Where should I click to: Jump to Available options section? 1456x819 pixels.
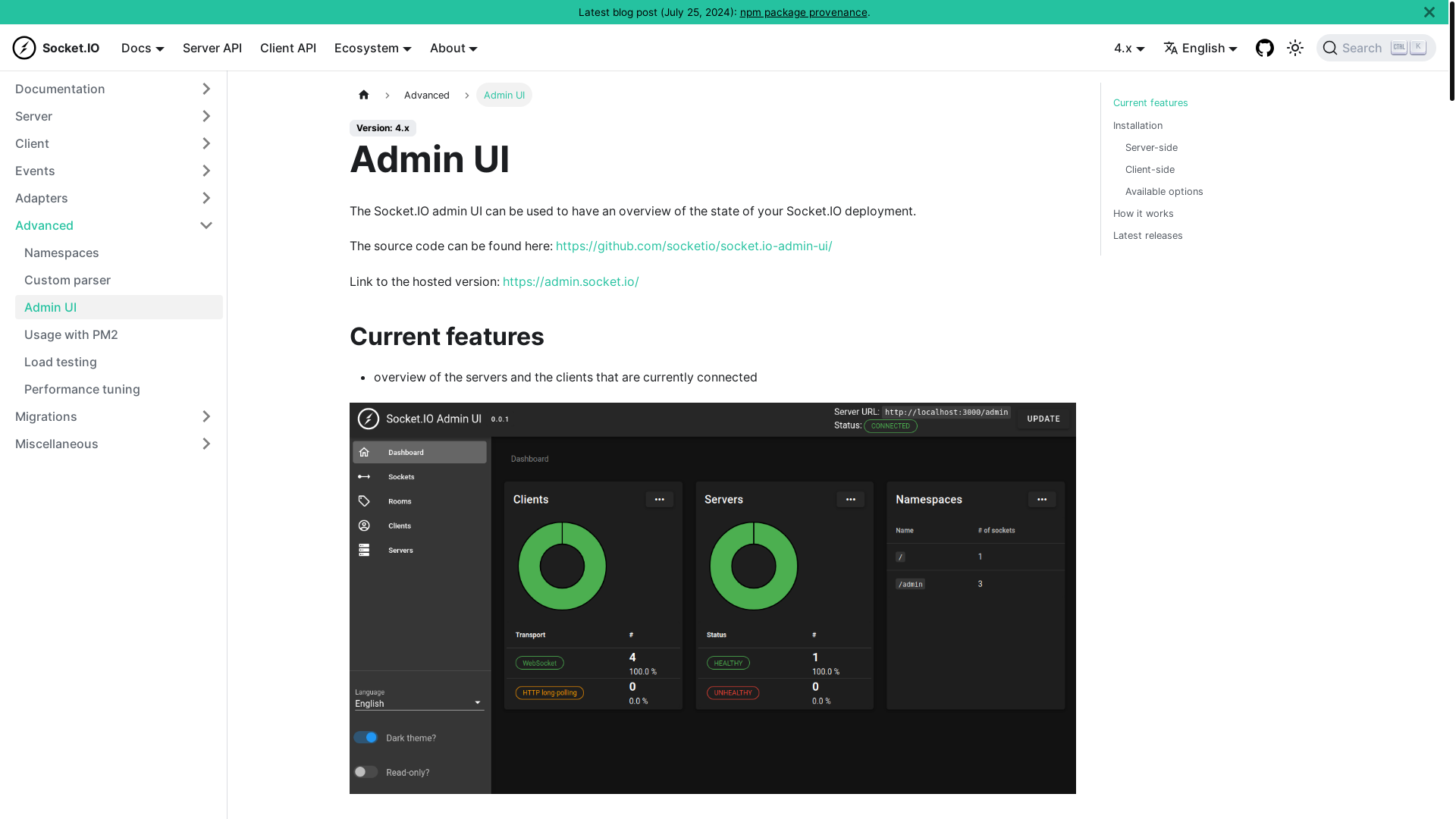1164,191
